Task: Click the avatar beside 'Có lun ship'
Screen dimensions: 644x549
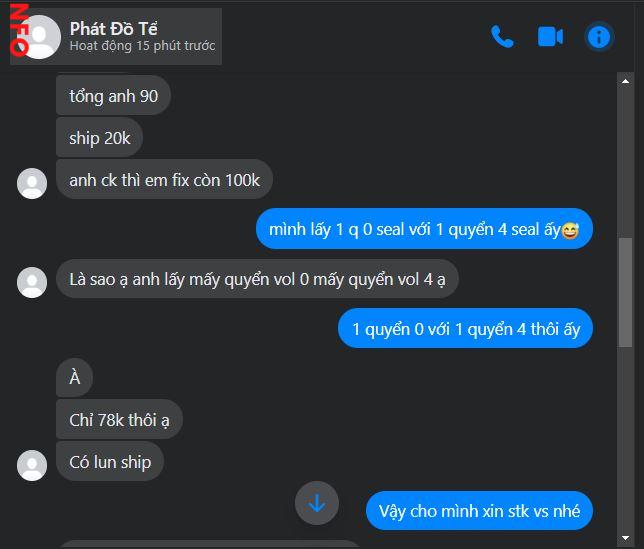Action: point(32,465)
